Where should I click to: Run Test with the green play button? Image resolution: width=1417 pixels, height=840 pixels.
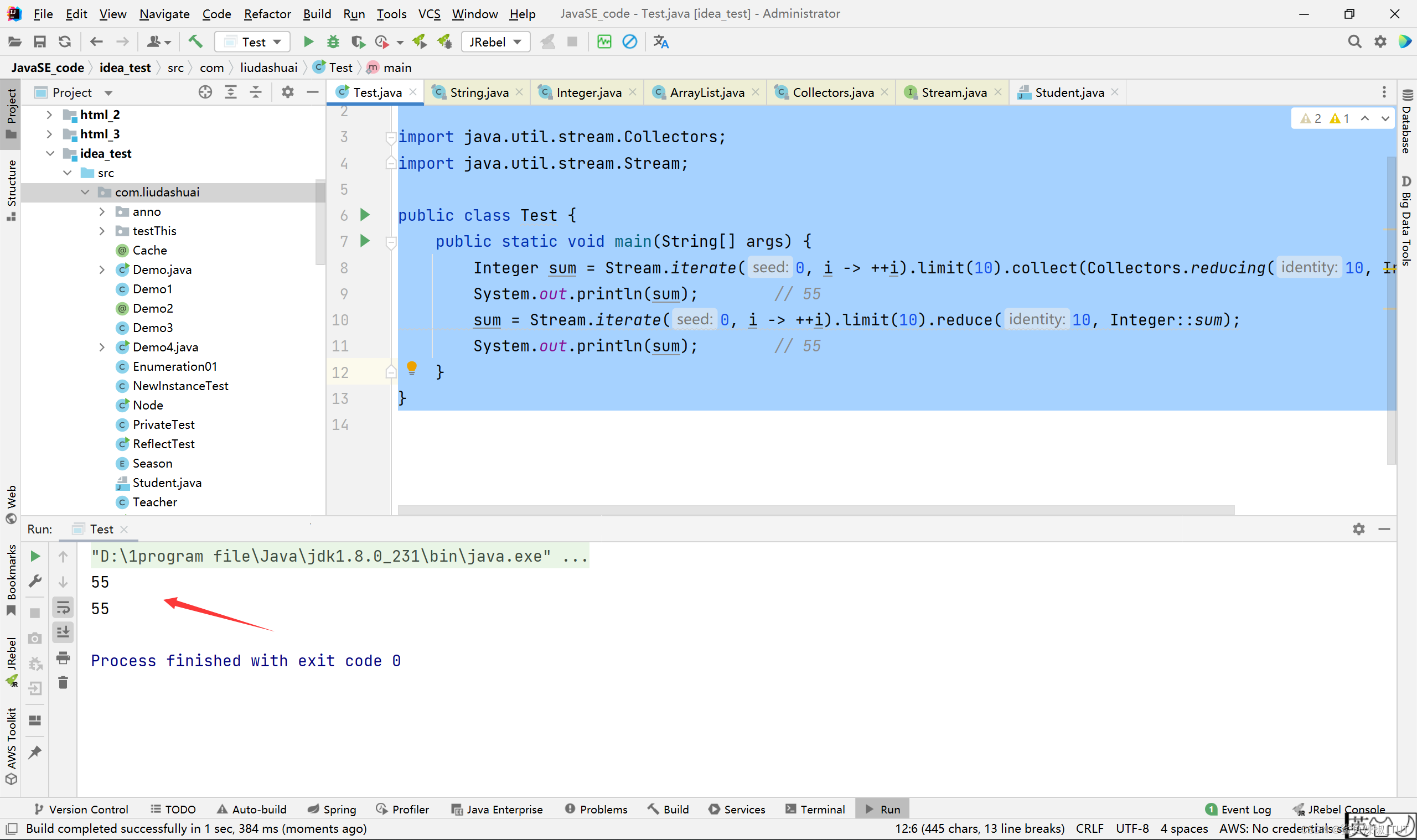(308, 42)
